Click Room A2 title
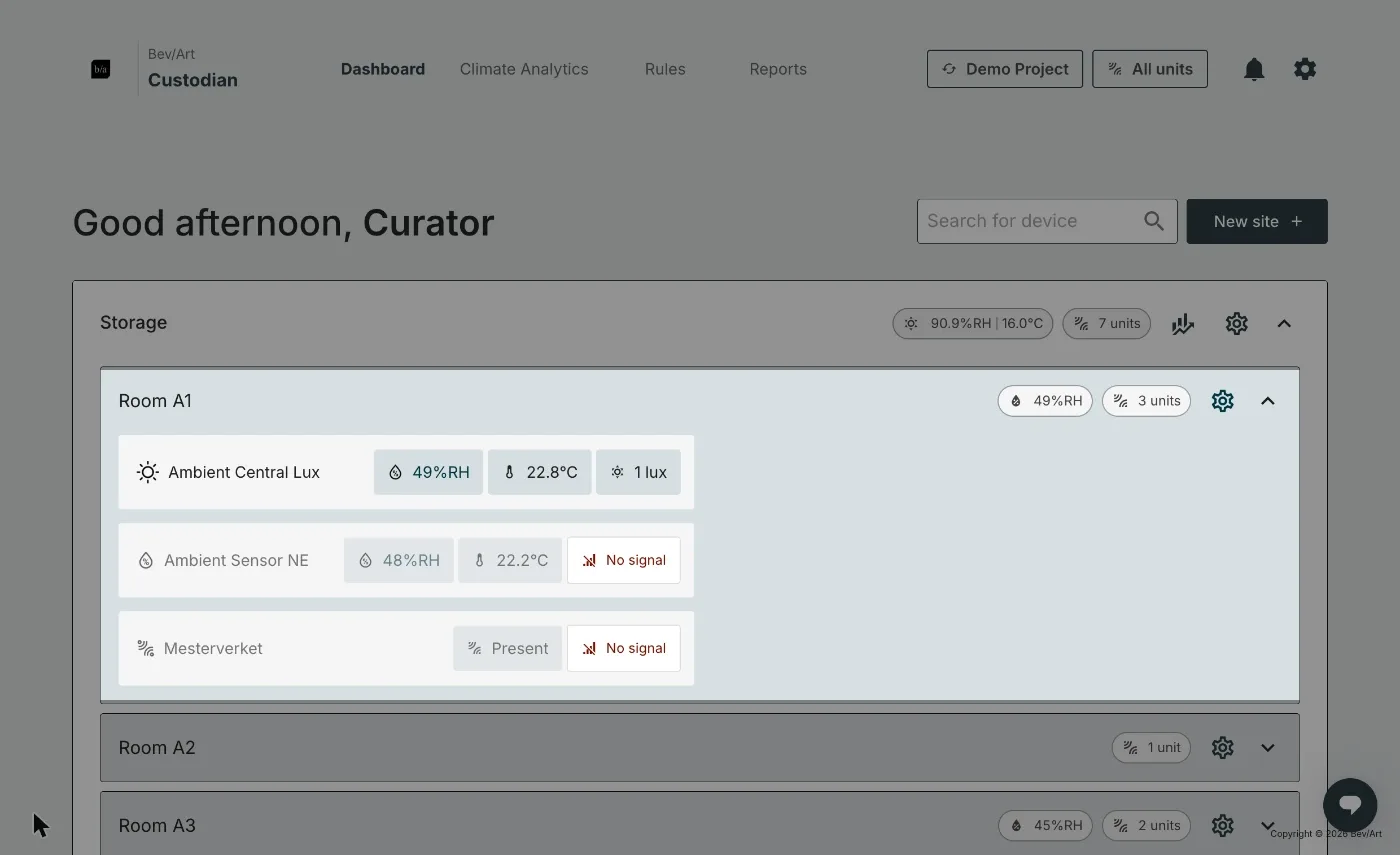Image resolution: width=1400 pixels, height=855 pixels. pos(157,747)
